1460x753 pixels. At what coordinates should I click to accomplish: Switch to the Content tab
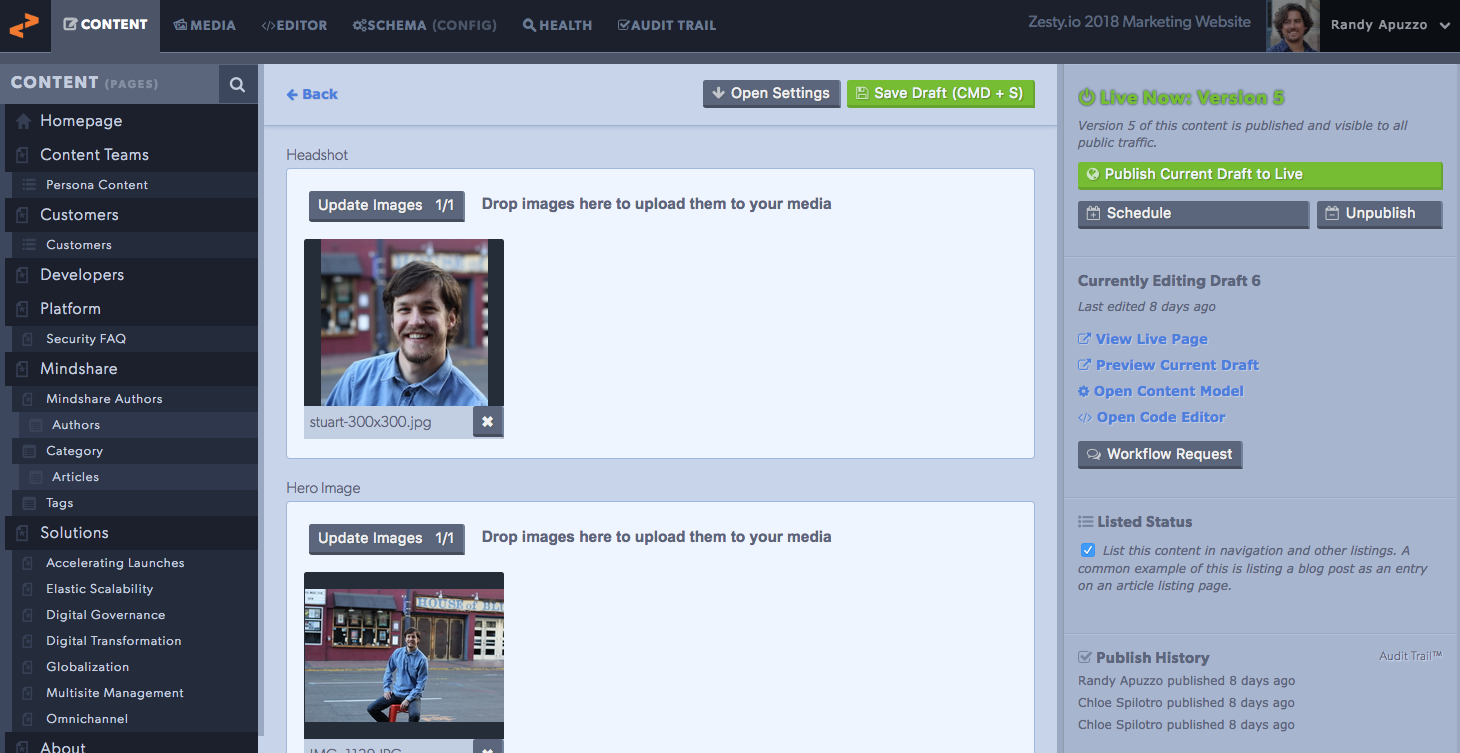click(x=105, y=25)
